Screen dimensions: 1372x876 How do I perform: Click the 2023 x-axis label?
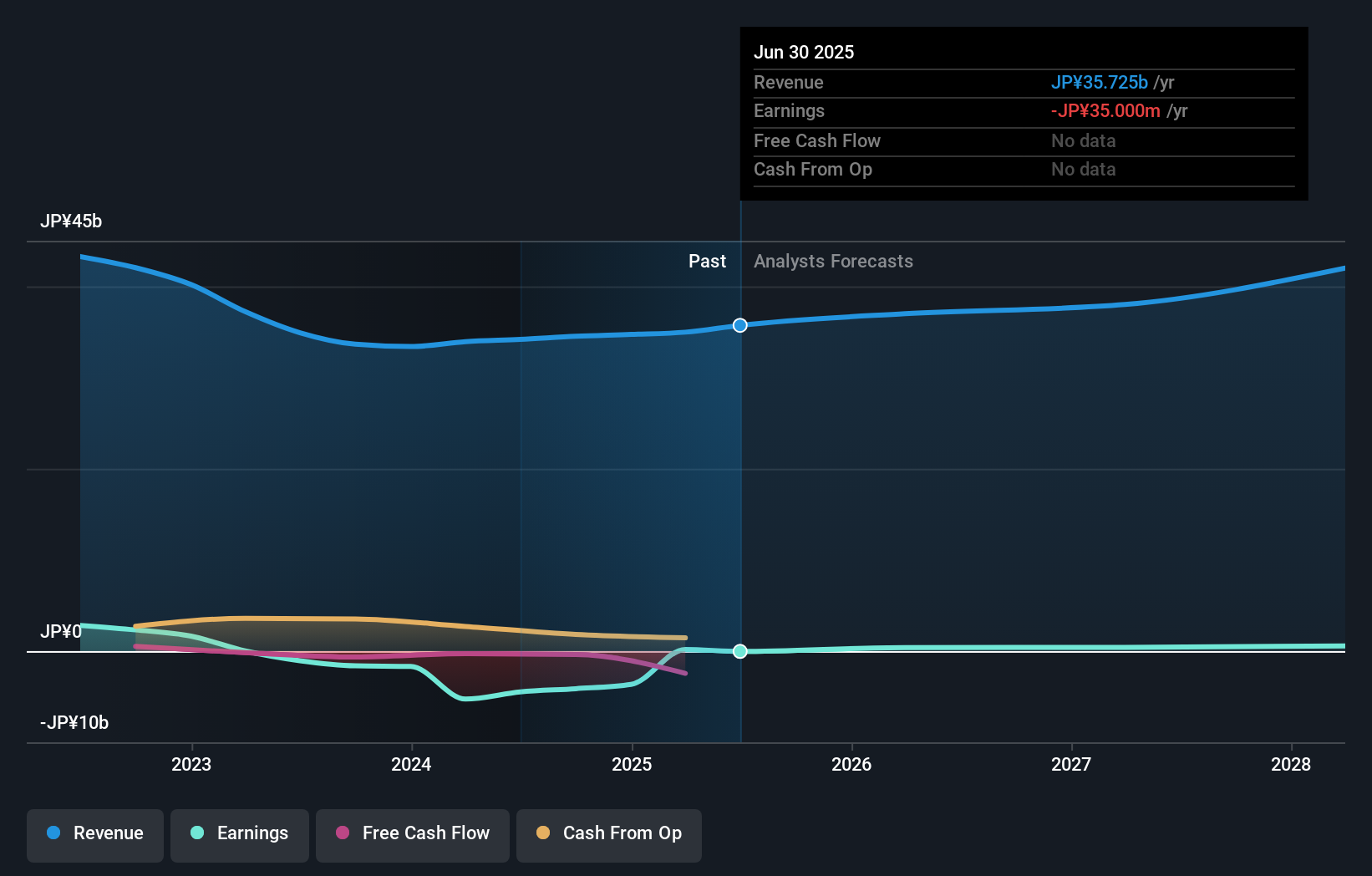(191, 764)
